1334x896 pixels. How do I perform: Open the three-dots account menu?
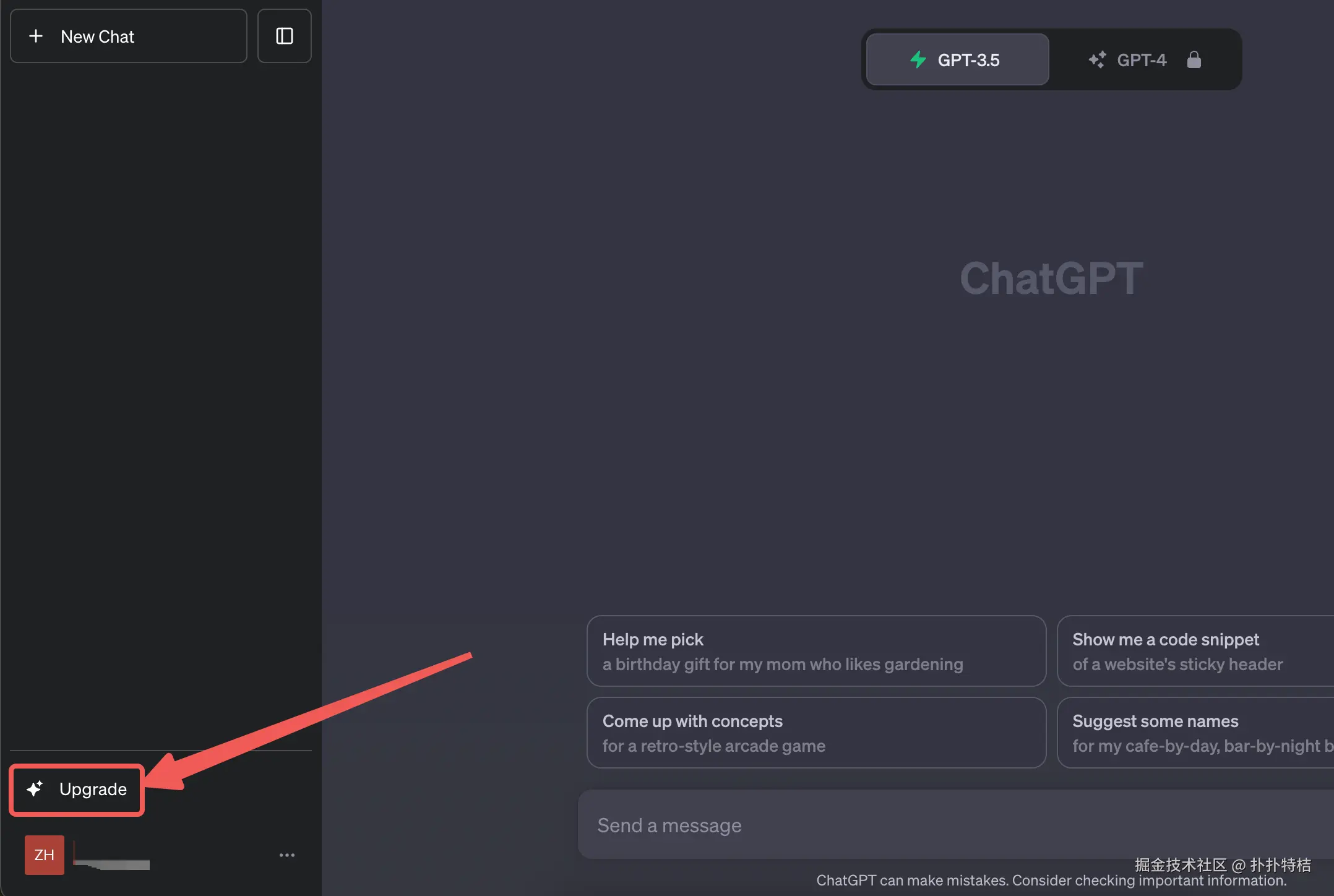286,855
